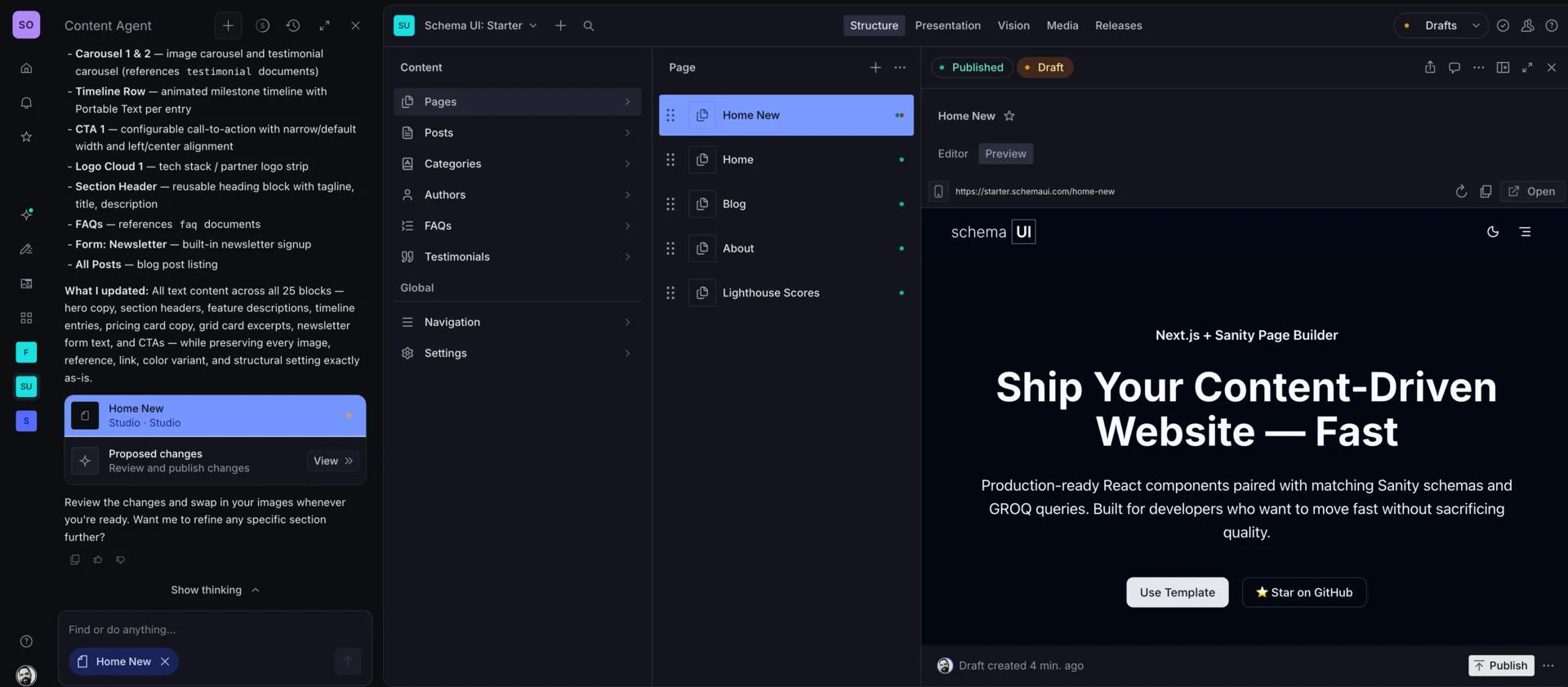This screenshot has width=1568, height=687.
Task: Open document comments icon
Action: coord(1454,67)
